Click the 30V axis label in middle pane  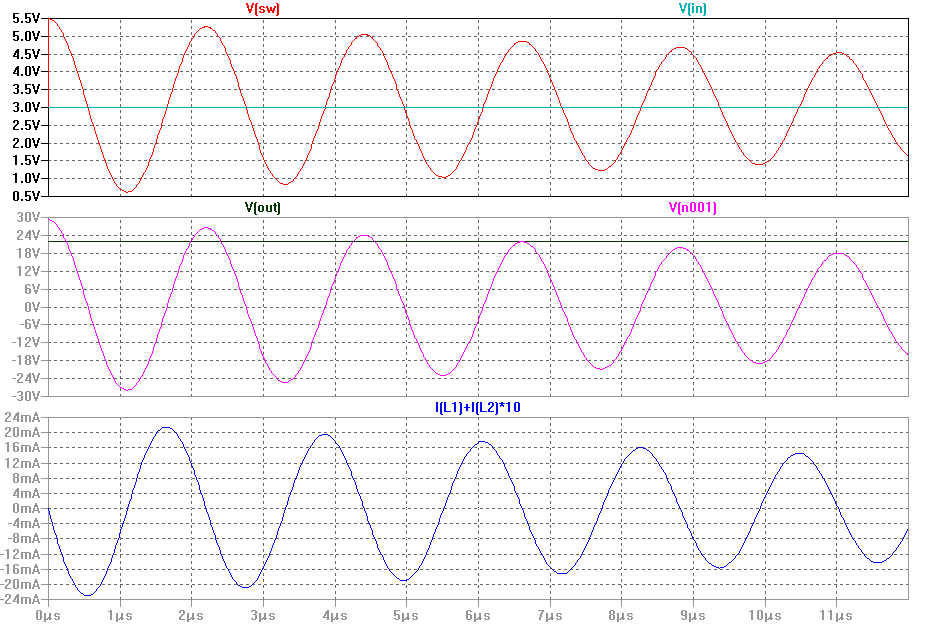(x=28, y=217)
